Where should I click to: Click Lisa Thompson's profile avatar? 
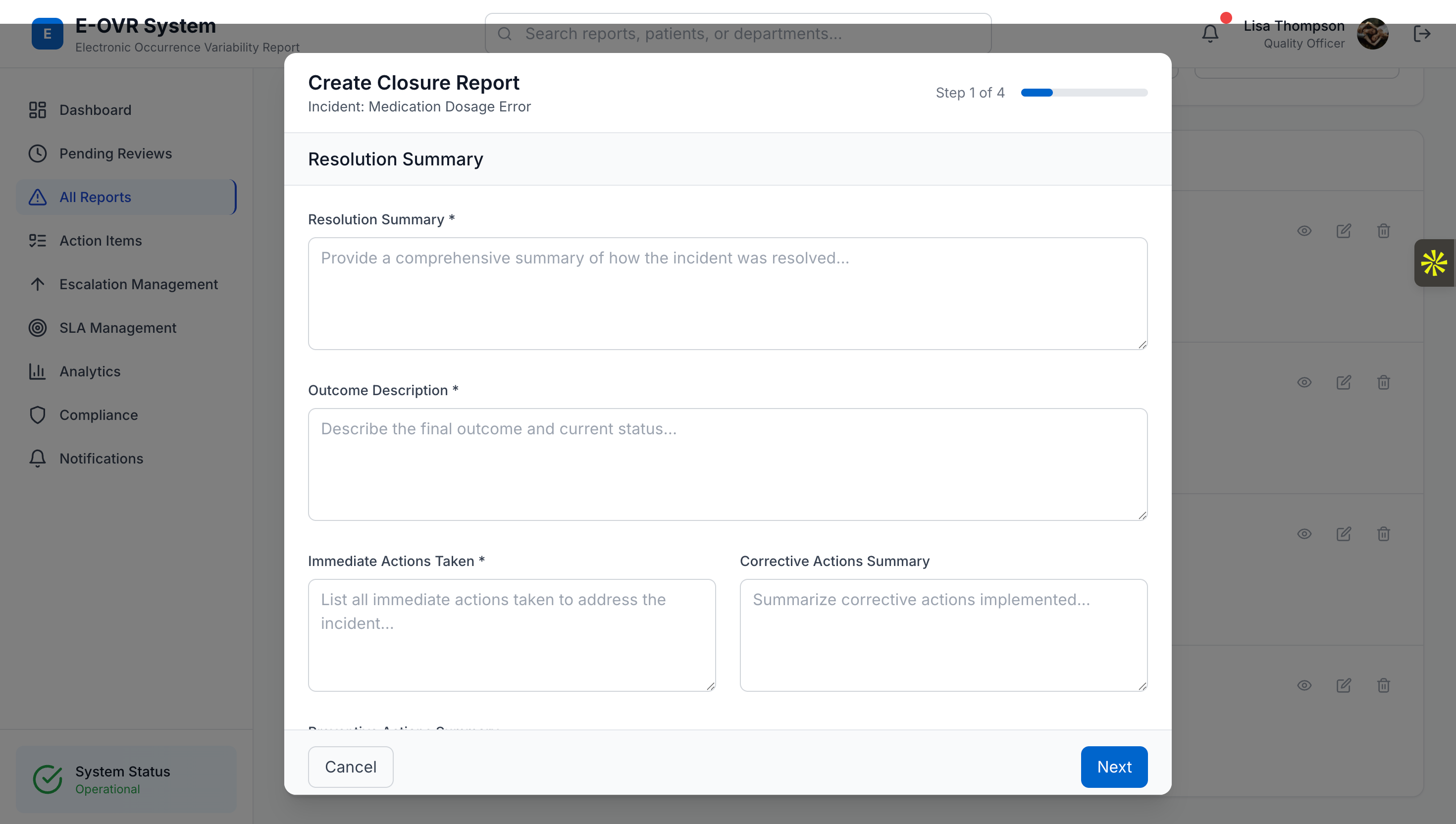click(1372, 33)
